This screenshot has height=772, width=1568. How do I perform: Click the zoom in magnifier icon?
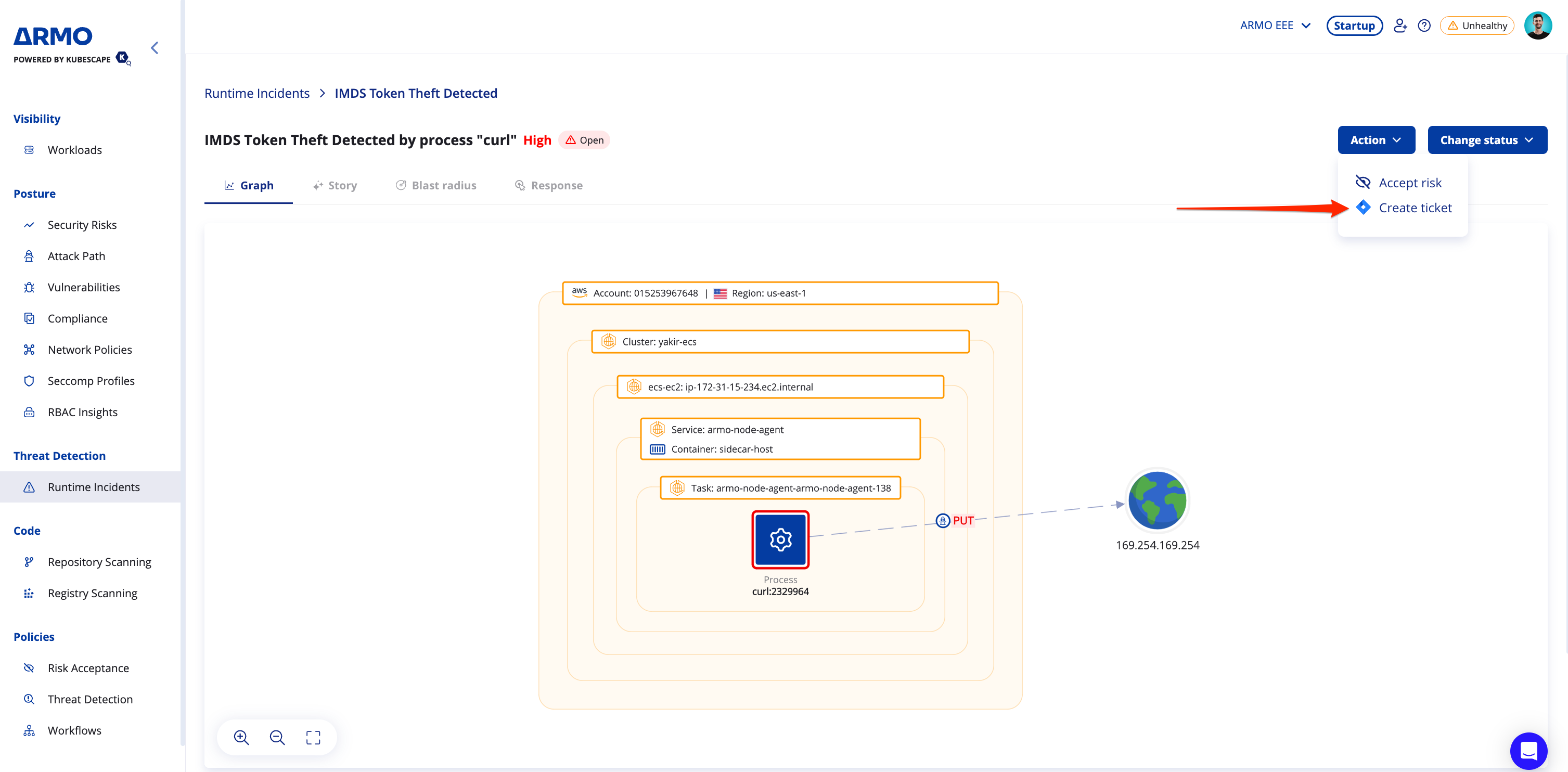241,737
